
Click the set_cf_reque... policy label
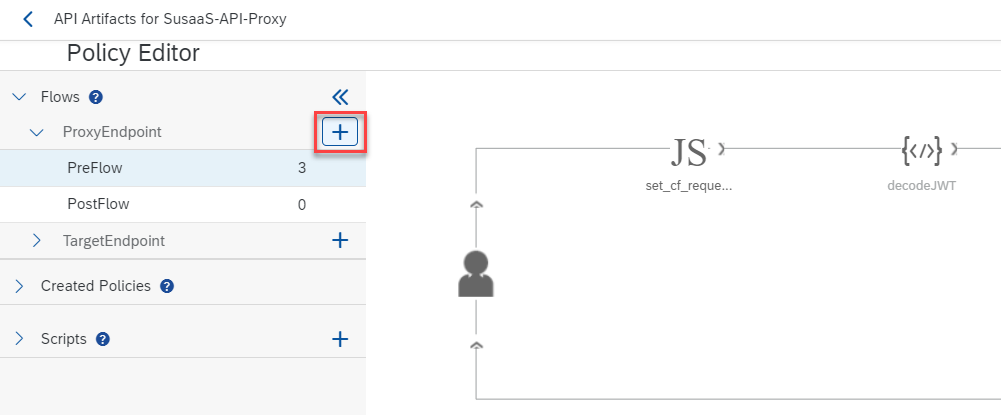click(689, 186)
